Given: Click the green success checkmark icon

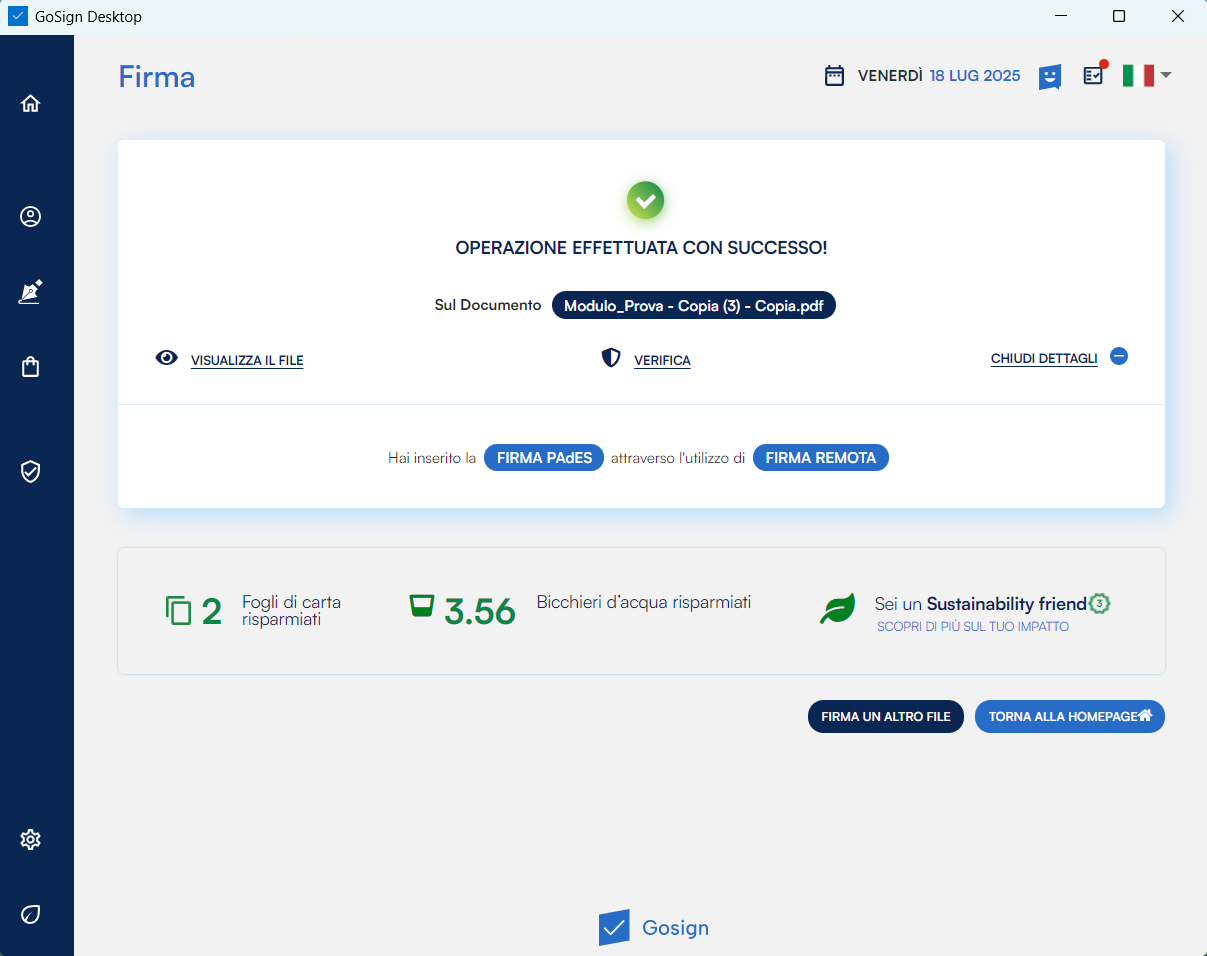Looking at the screenshot, I should (646, 201).
